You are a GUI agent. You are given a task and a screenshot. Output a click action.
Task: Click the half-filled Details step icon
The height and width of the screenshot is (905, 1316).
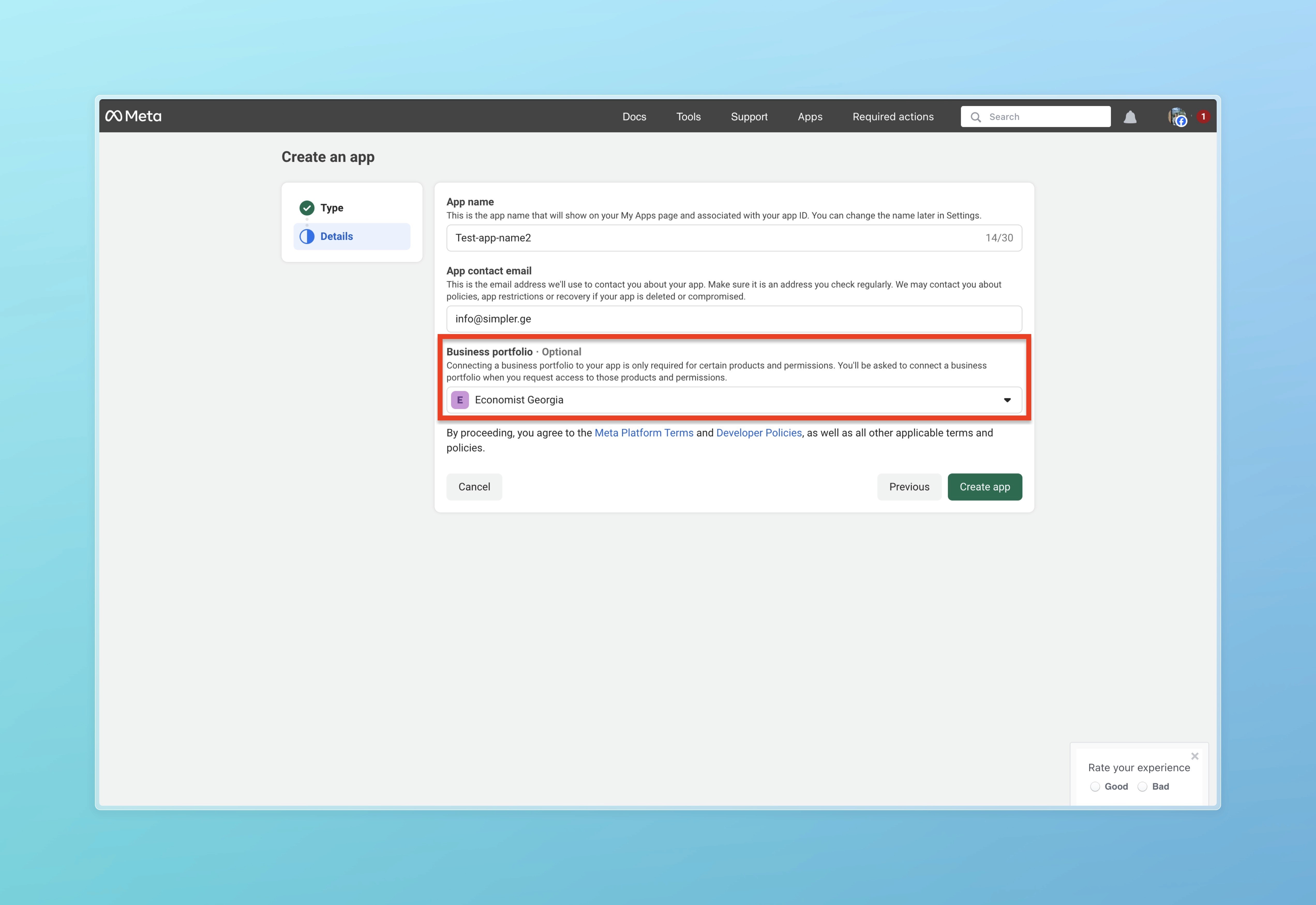(x=307, y=236)
